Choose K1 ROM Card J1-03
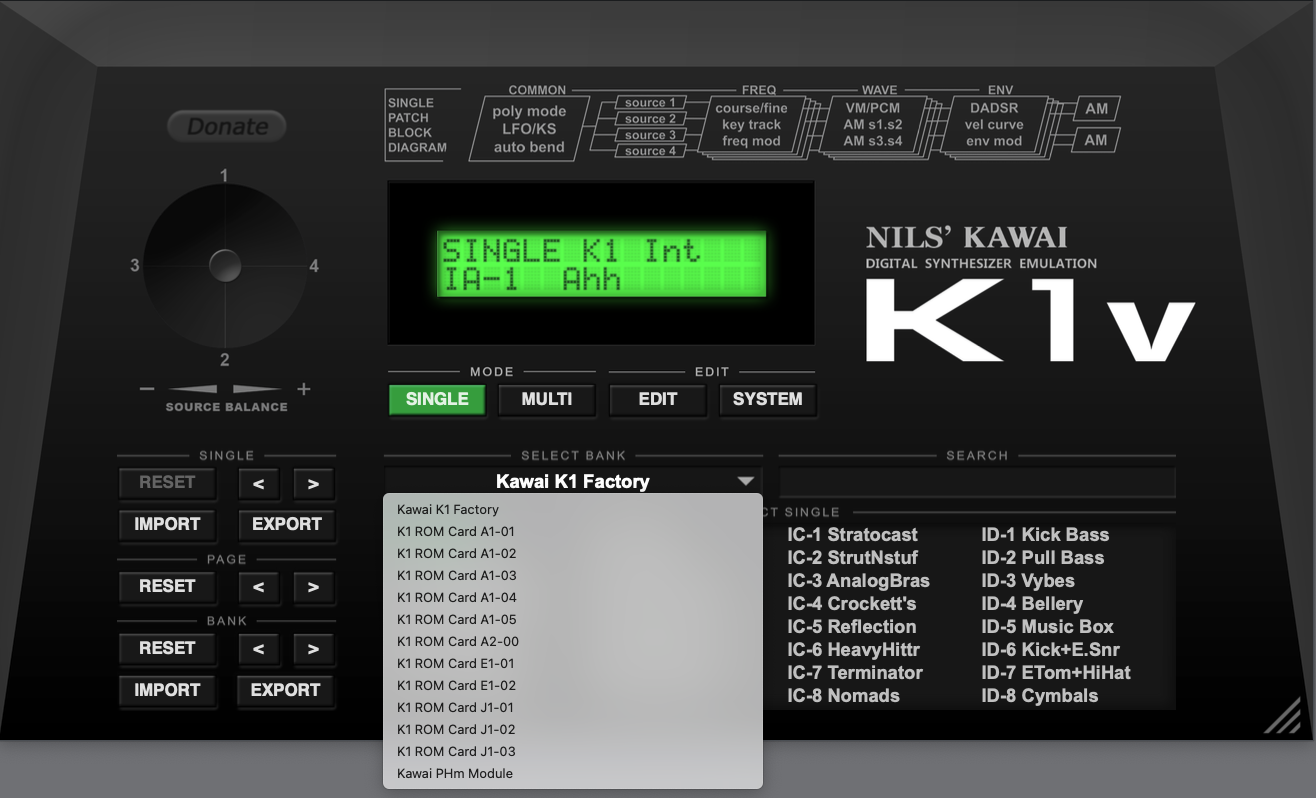 point(573,752)
